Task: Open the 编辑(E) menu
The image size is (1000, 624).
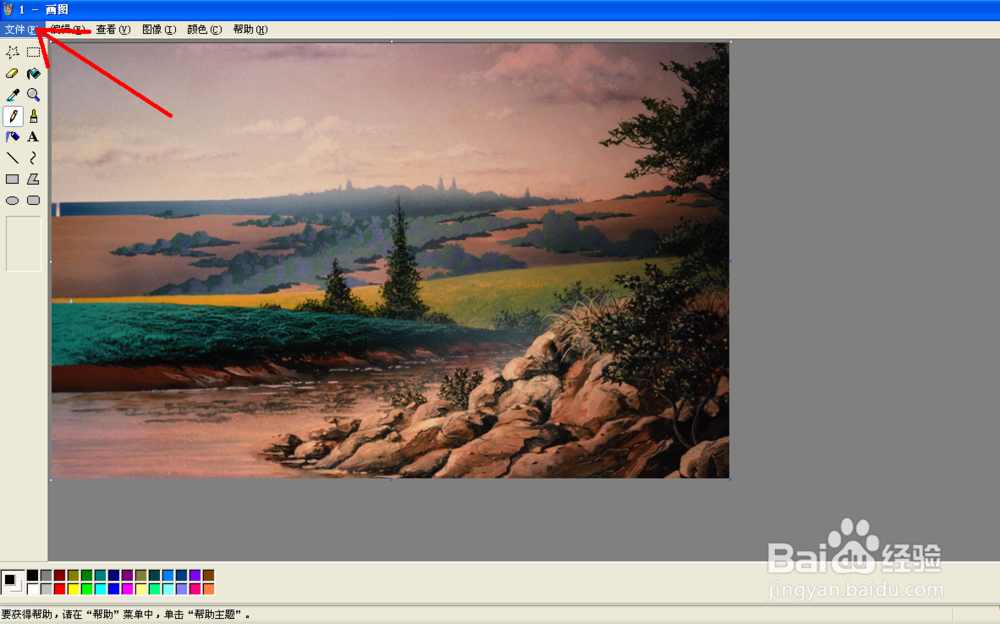Action: [68, 29]
